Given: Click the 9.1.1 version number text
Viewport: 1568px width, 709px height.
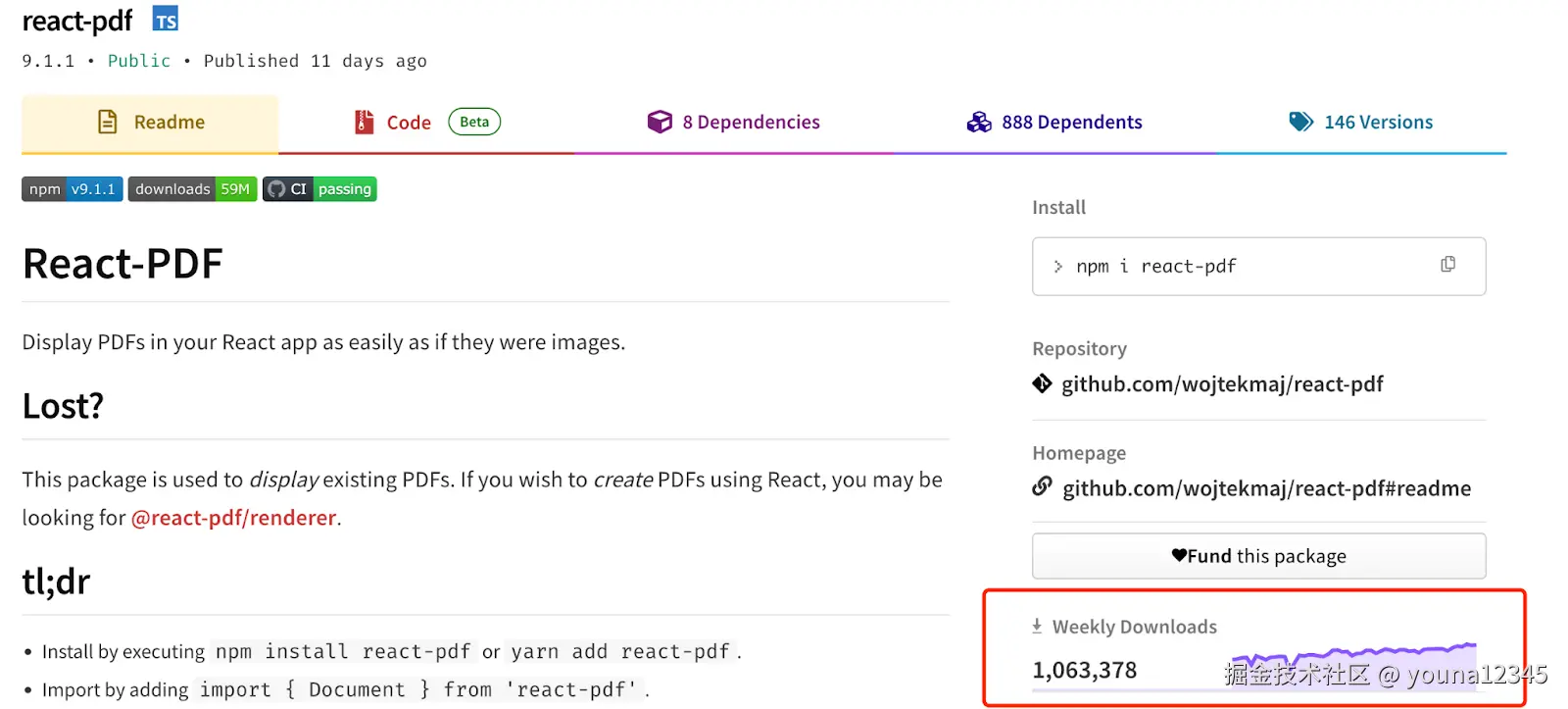Looking at the screenshot, I should pyautogui.click(x=48, y=61).
